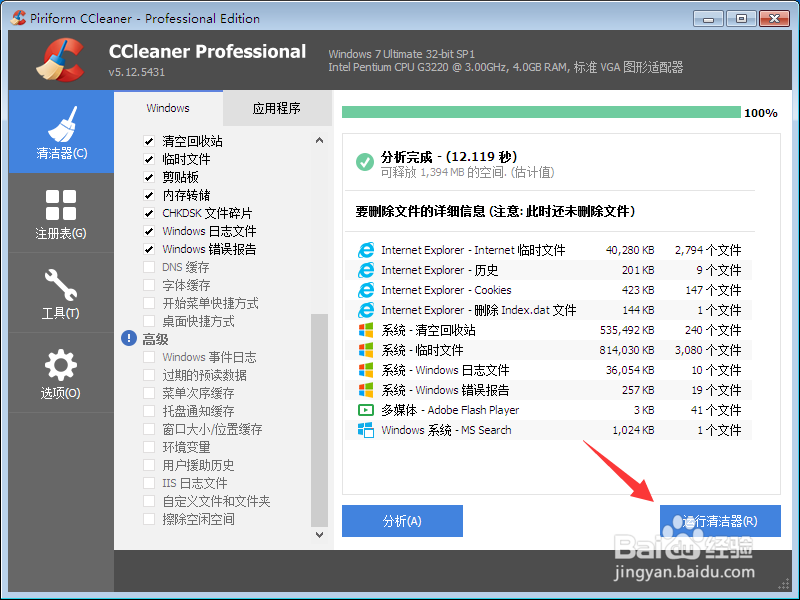Click the 高级 blue exclamation icon
The image size is (800, 600).
pos(129,338)
